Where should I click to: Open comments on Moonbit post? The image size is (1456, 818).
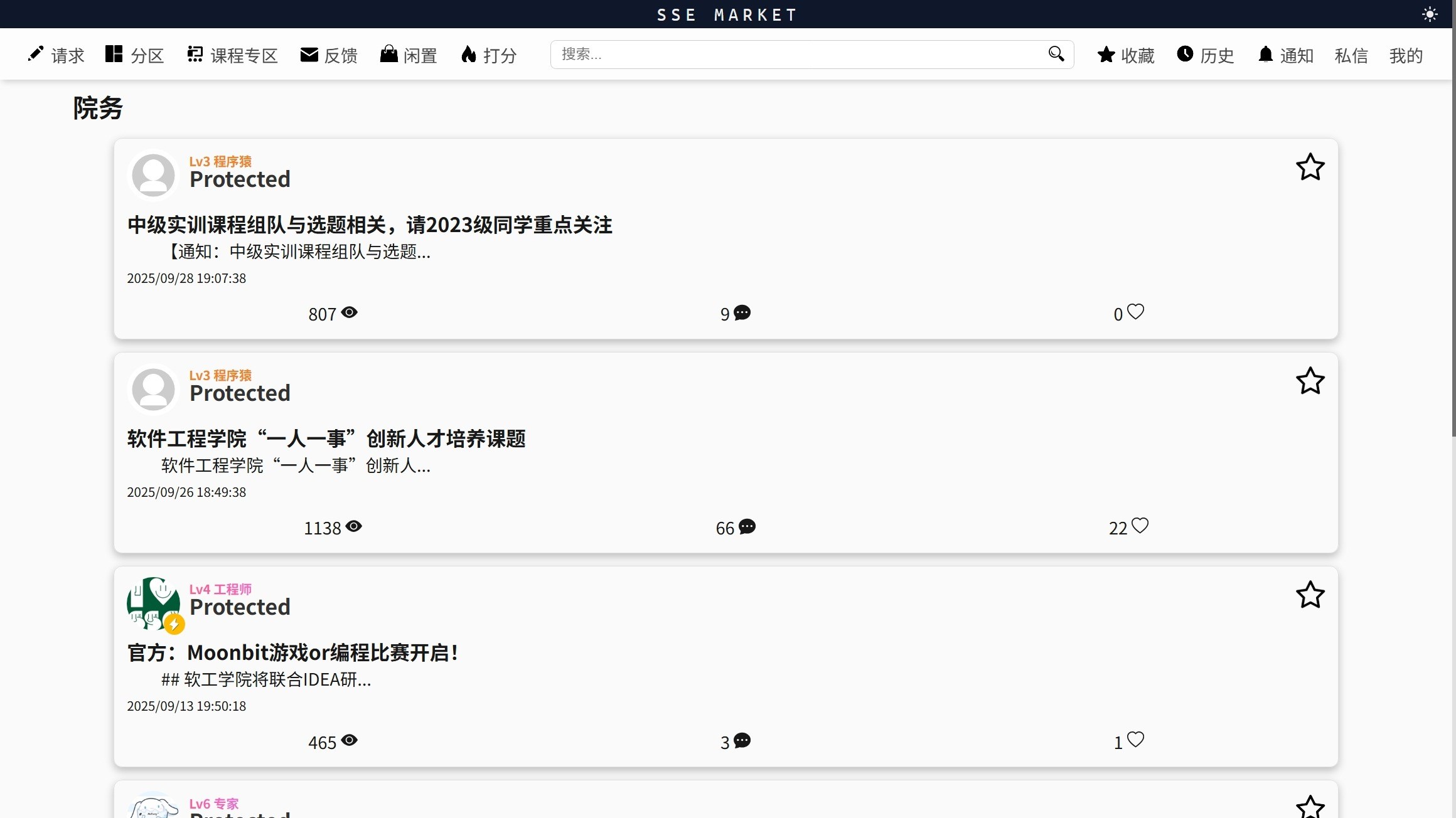click(x=742, y=741)
